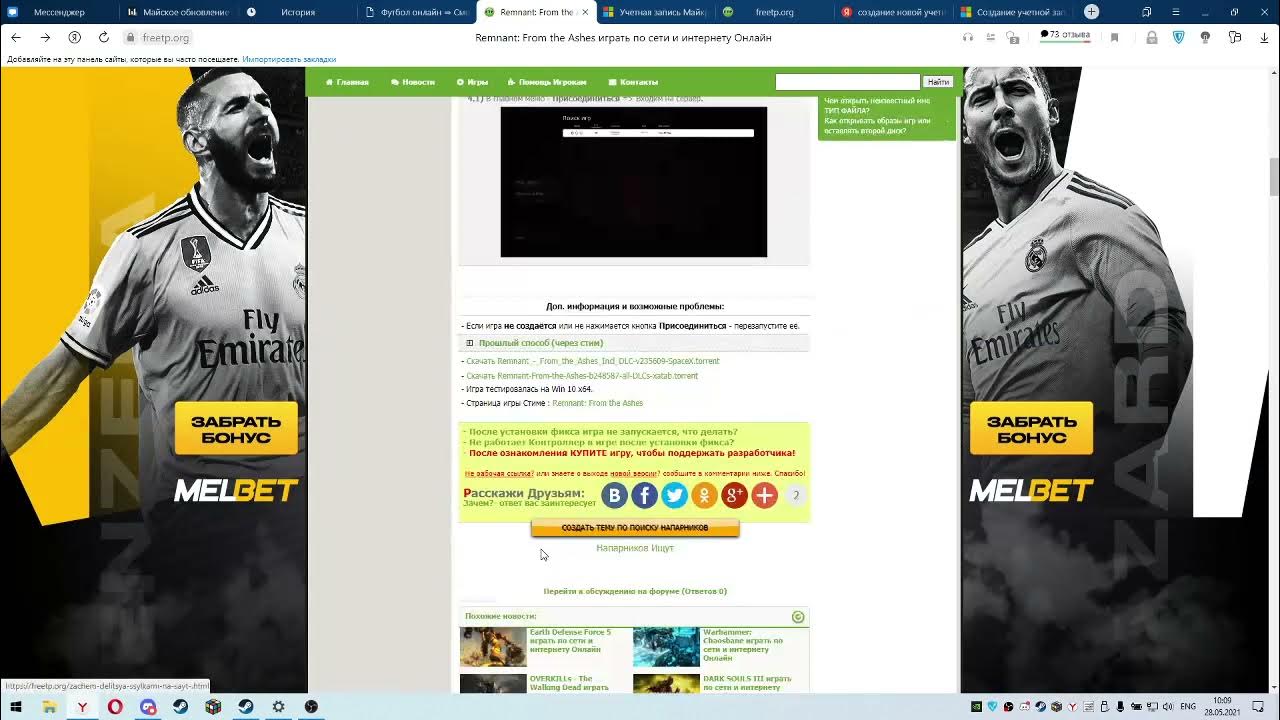Image resolution: width=1280 pixels, height=720 pixels.
Task: Click the site search input field
Action: [x=847, y=82]
